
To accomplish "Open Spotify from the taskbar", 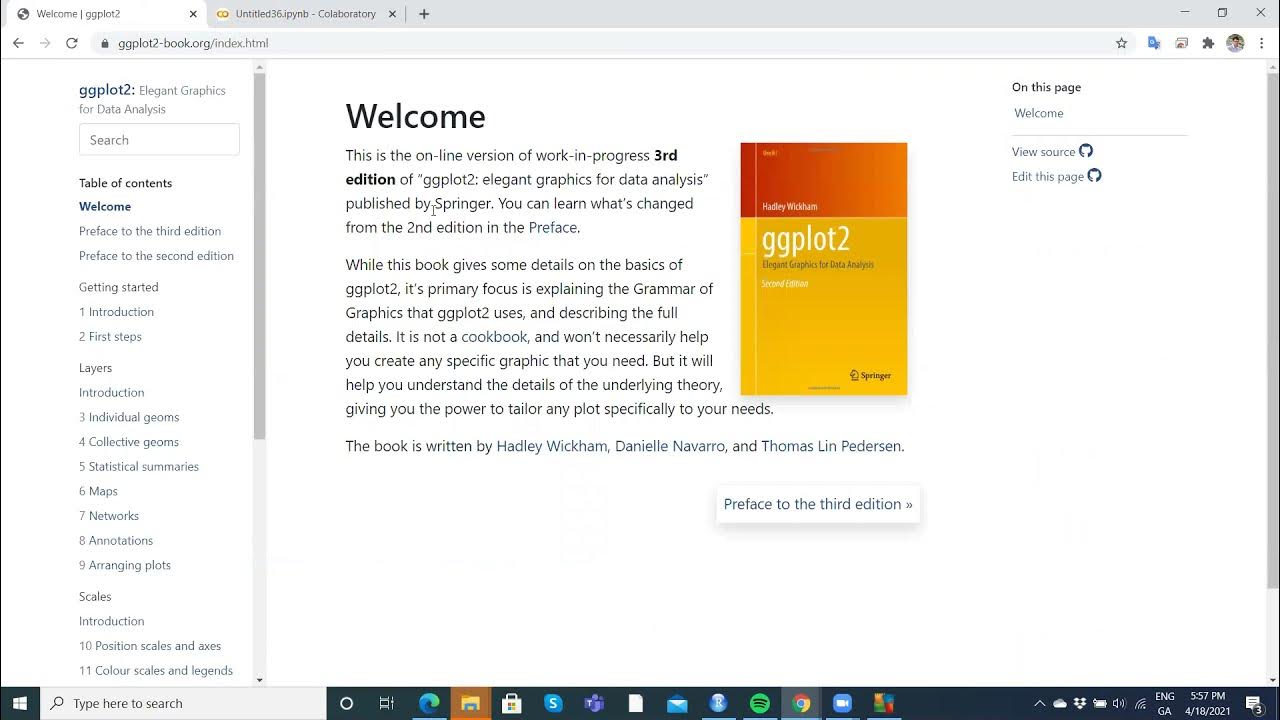I will pos(759,703).
